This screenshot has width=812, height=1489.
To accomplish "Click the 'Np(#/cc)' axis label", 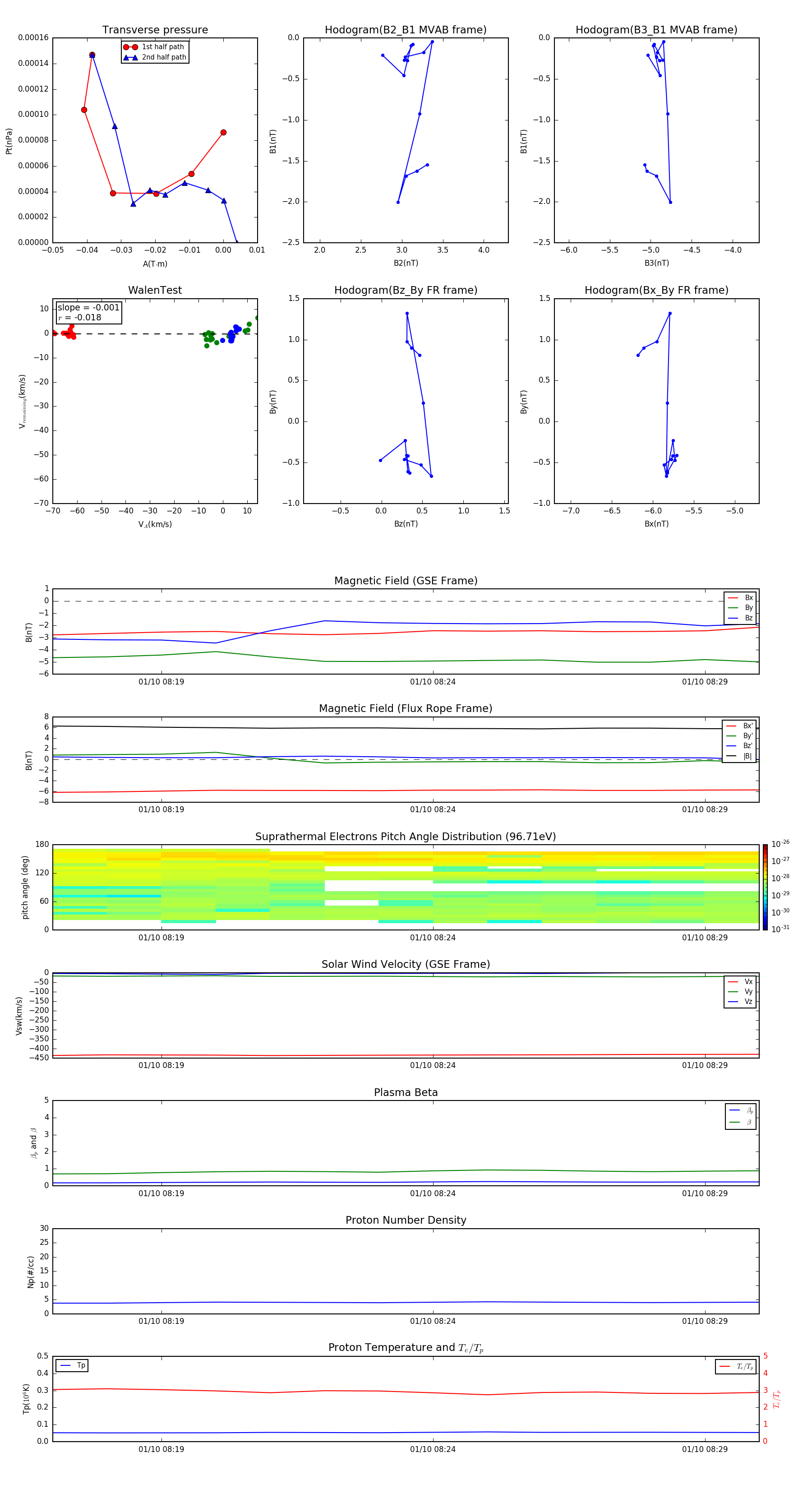I will (31, 1272).
